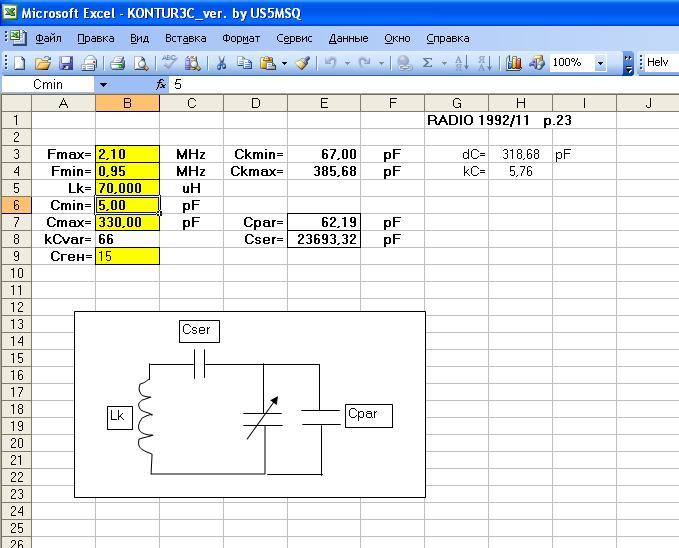Select the Format Painter brush icon
This screenshot has height=548, width=679.
click(303, 63)
